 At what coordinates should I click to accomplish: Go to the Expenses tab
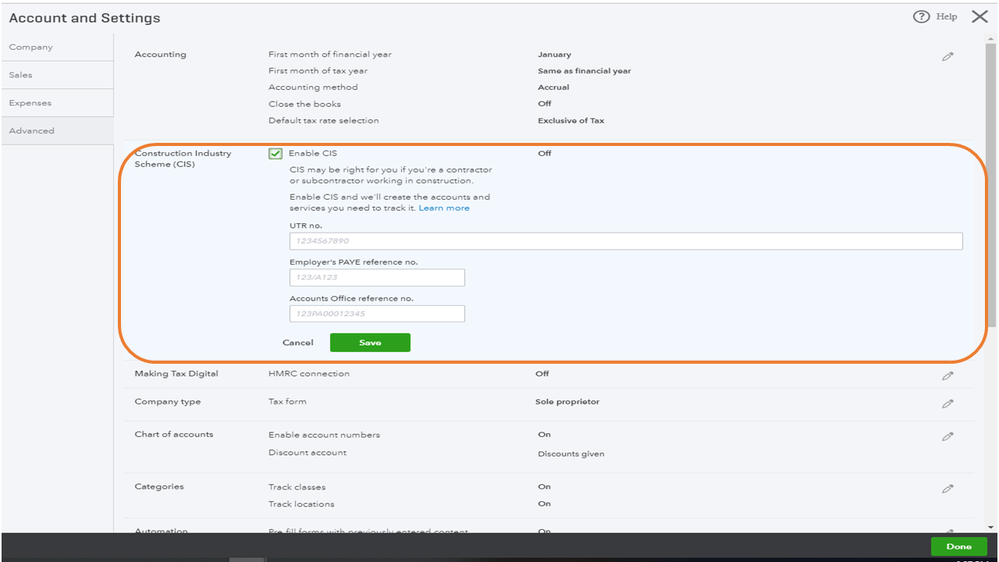point(31,103)
